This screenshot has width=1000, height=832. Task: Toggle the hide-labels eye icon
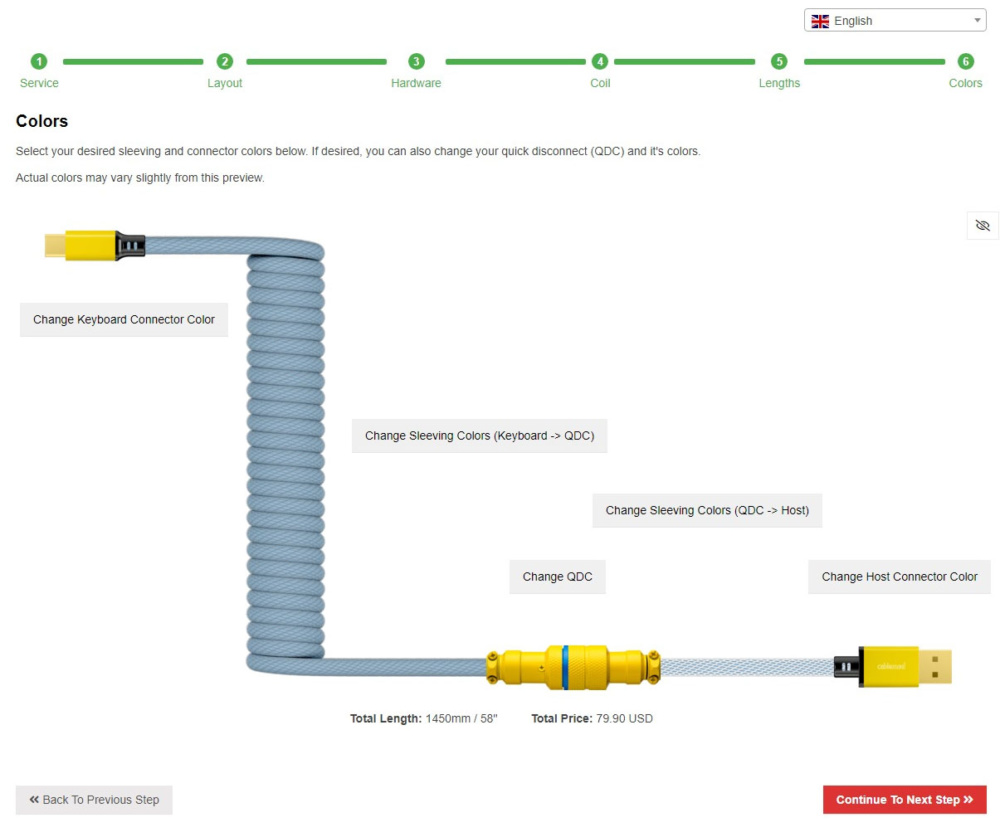(x=982, y=226)
